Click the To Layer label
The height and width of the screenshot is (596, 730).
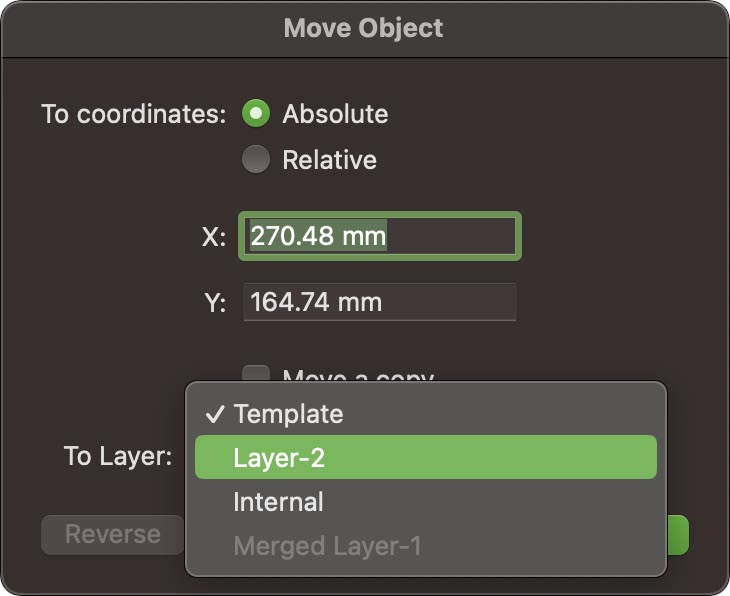click(118, 457)
